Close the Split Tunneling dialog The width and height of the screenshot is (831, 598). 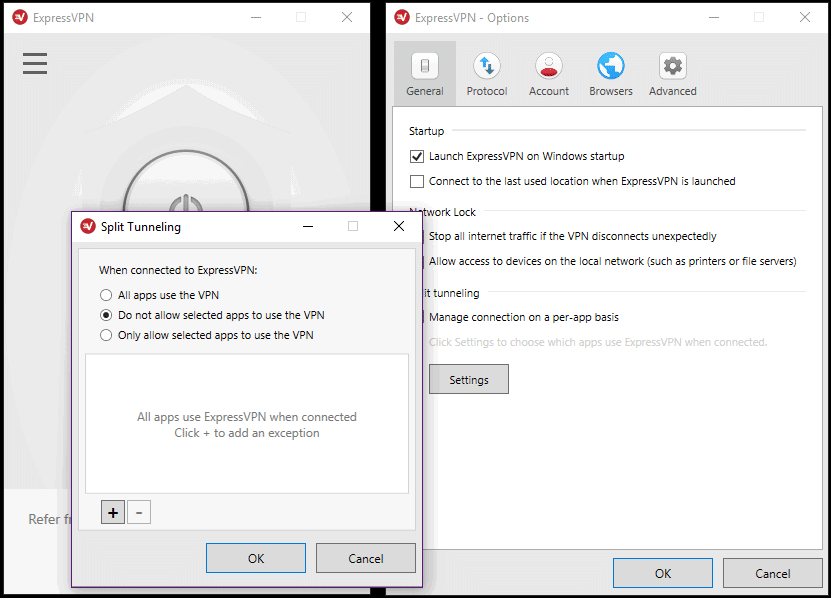coord(399,226)
